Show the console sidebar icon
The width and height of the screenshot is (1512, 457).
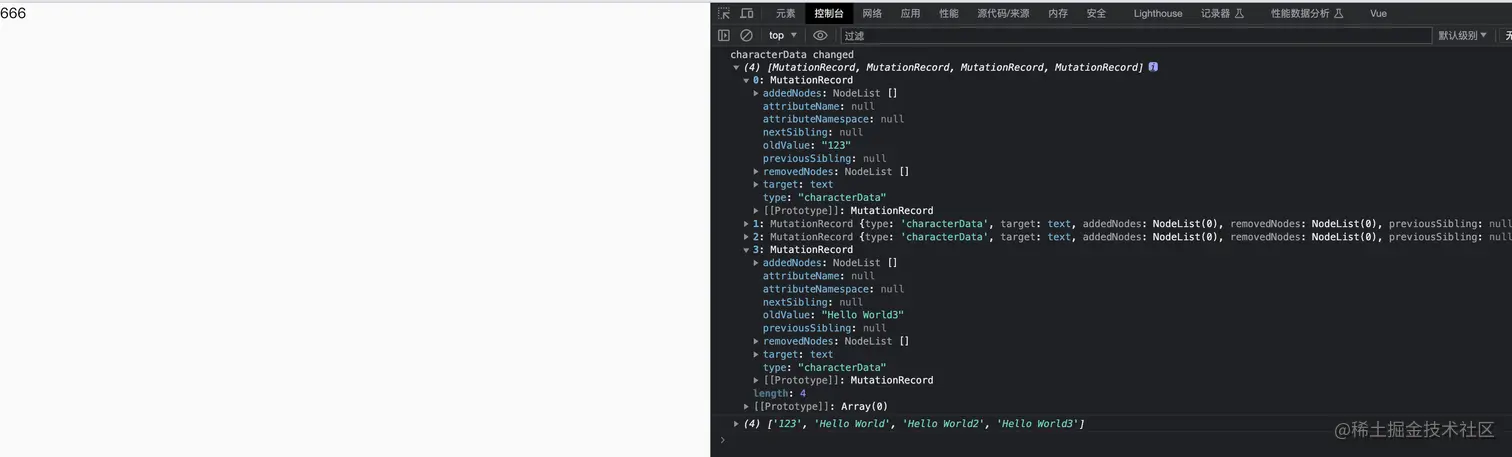[724, 35]
